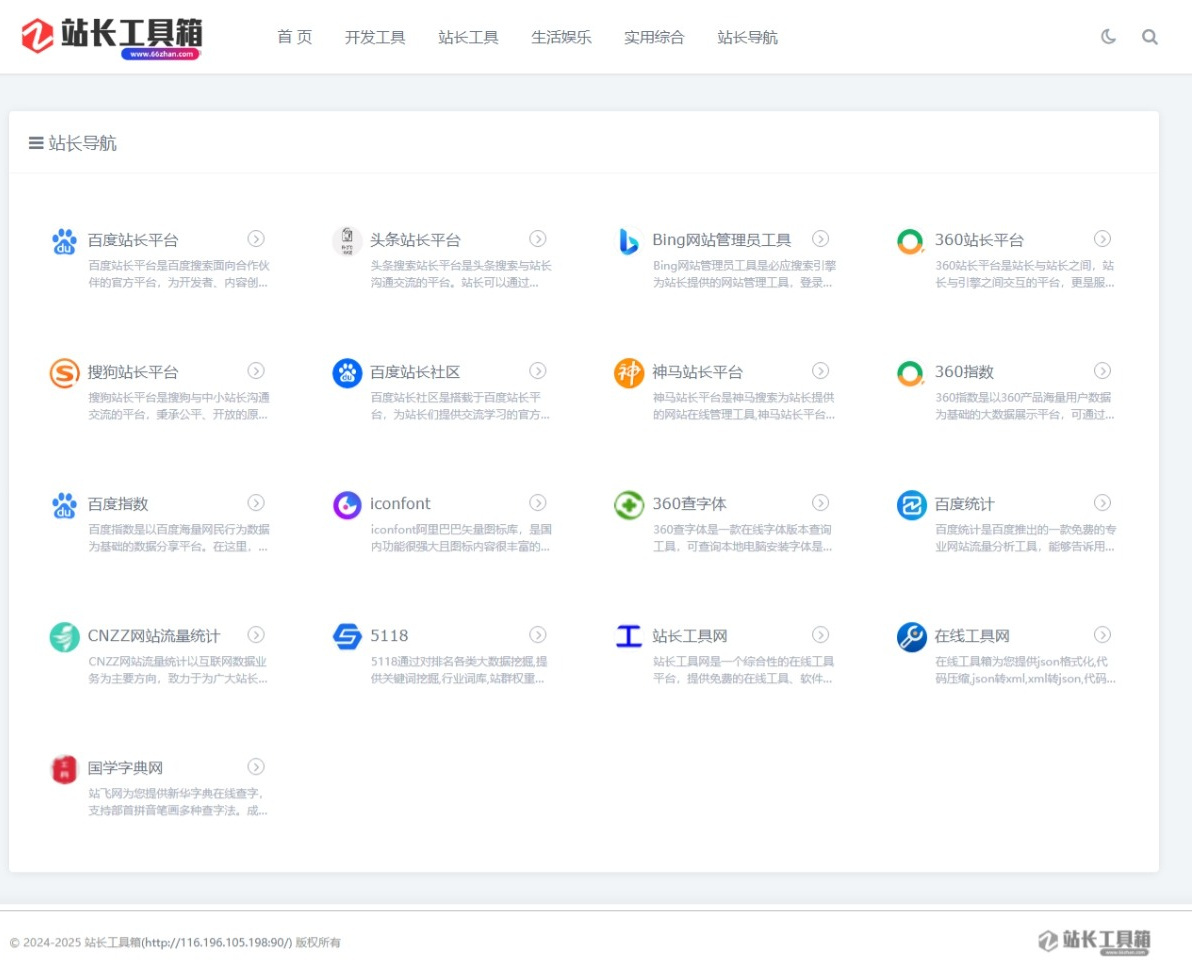Viewport: 1192px width, 979px height.
Task: Click arrow button on CNZZ网站流量统计 card
Action: click(256, 635)
